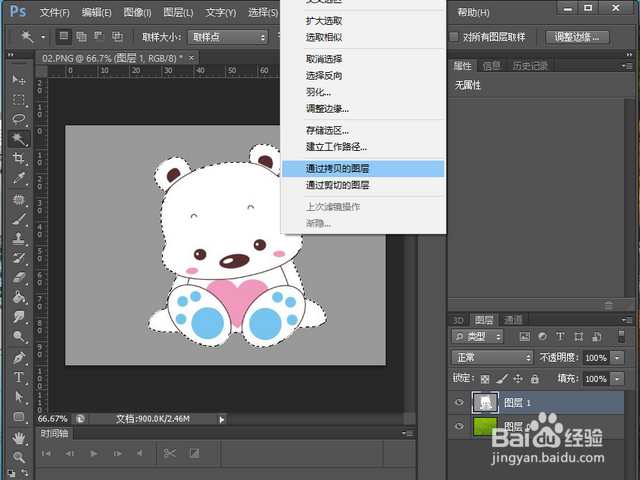Select the Pen tool
Screen dimensions: 640x480
pos(19,358)
